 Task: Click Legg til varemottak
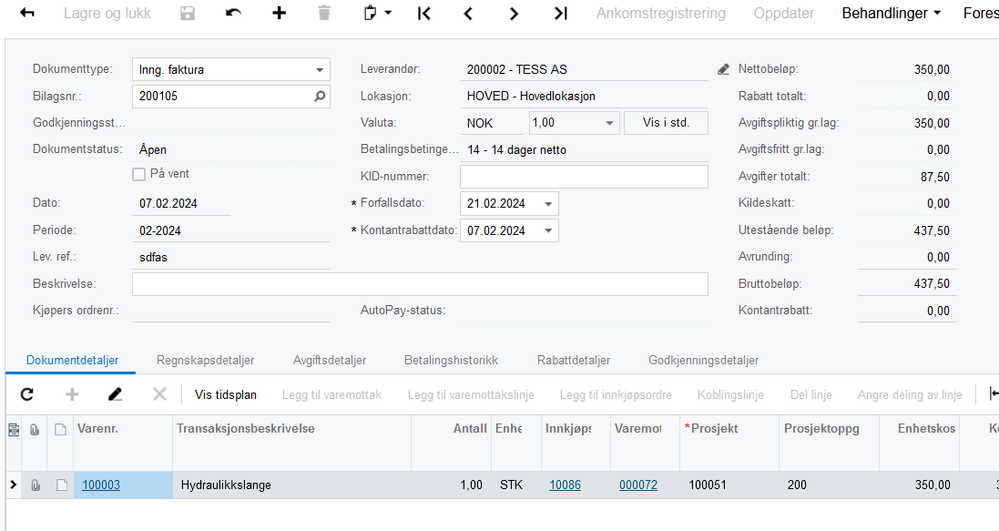[x=331, y=395]
